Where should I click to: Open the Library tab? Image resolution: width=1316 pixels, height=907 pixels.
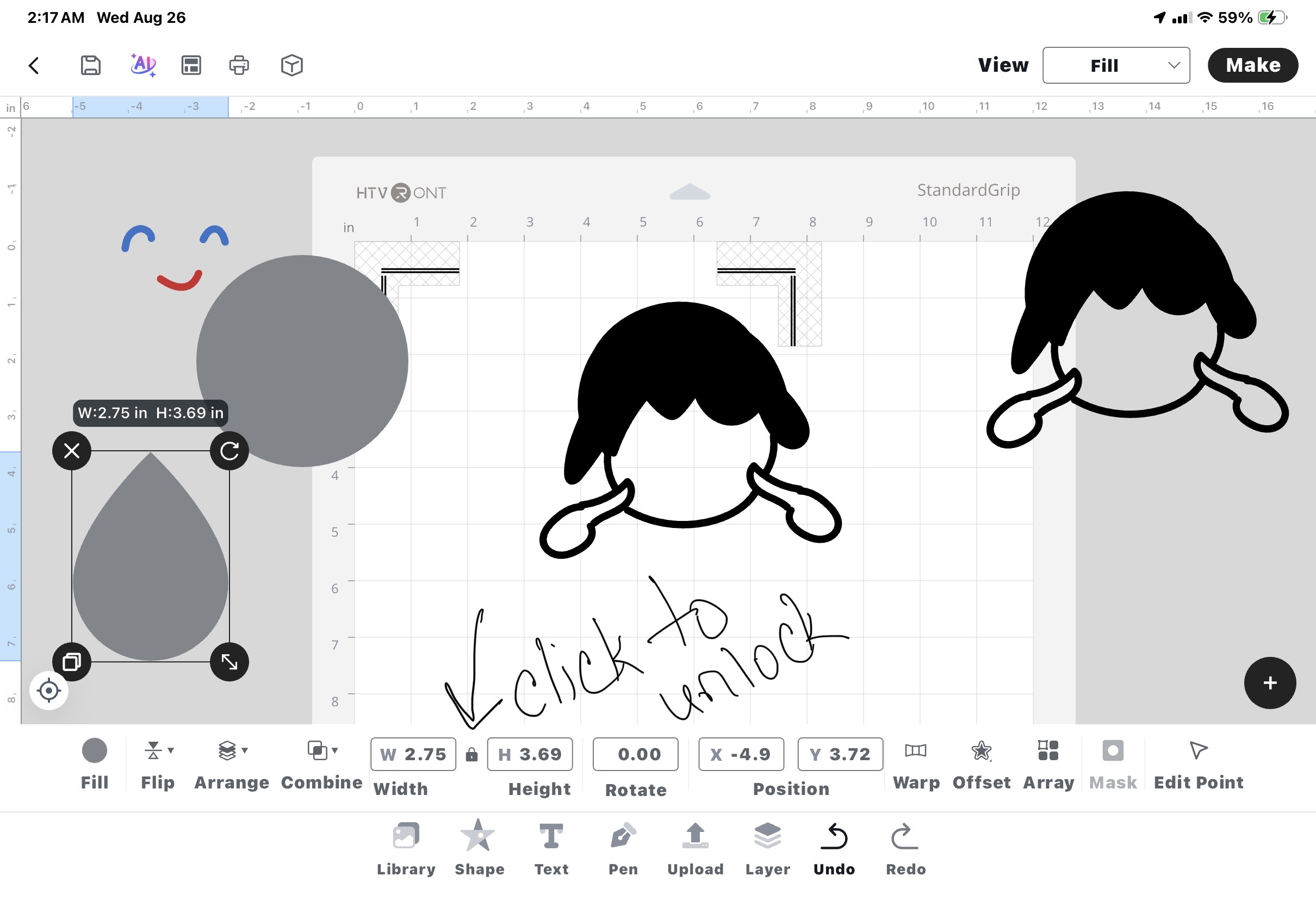coord(406,848)
